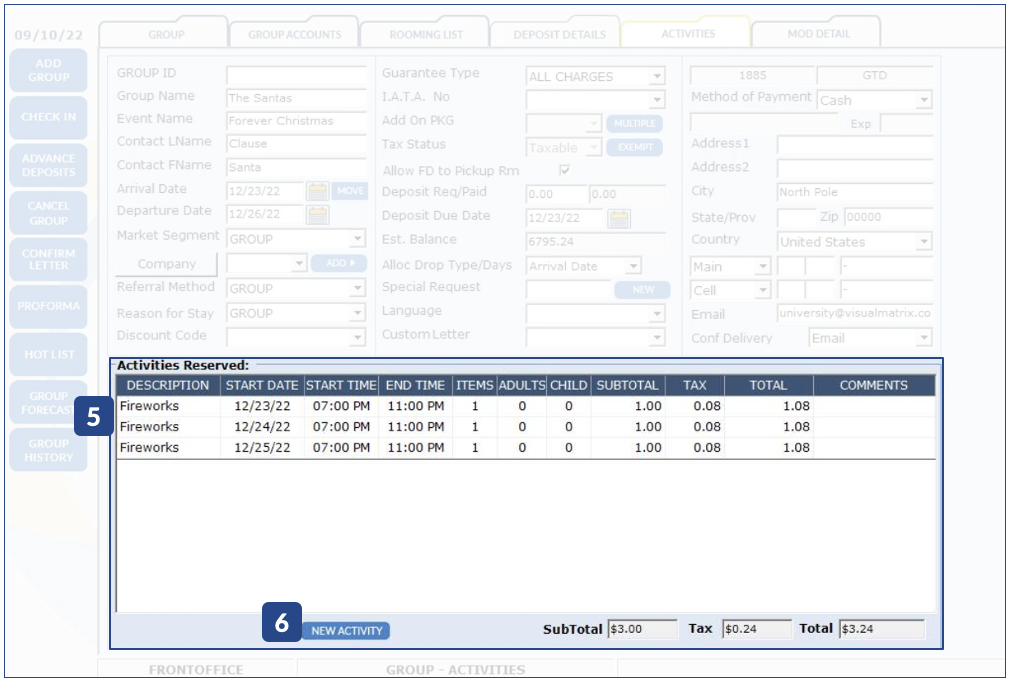The height and width of the screenshot is (682, 1011).
Task: Click the Group Name input field
Action: pyautogui.click(x=296, y=98)
